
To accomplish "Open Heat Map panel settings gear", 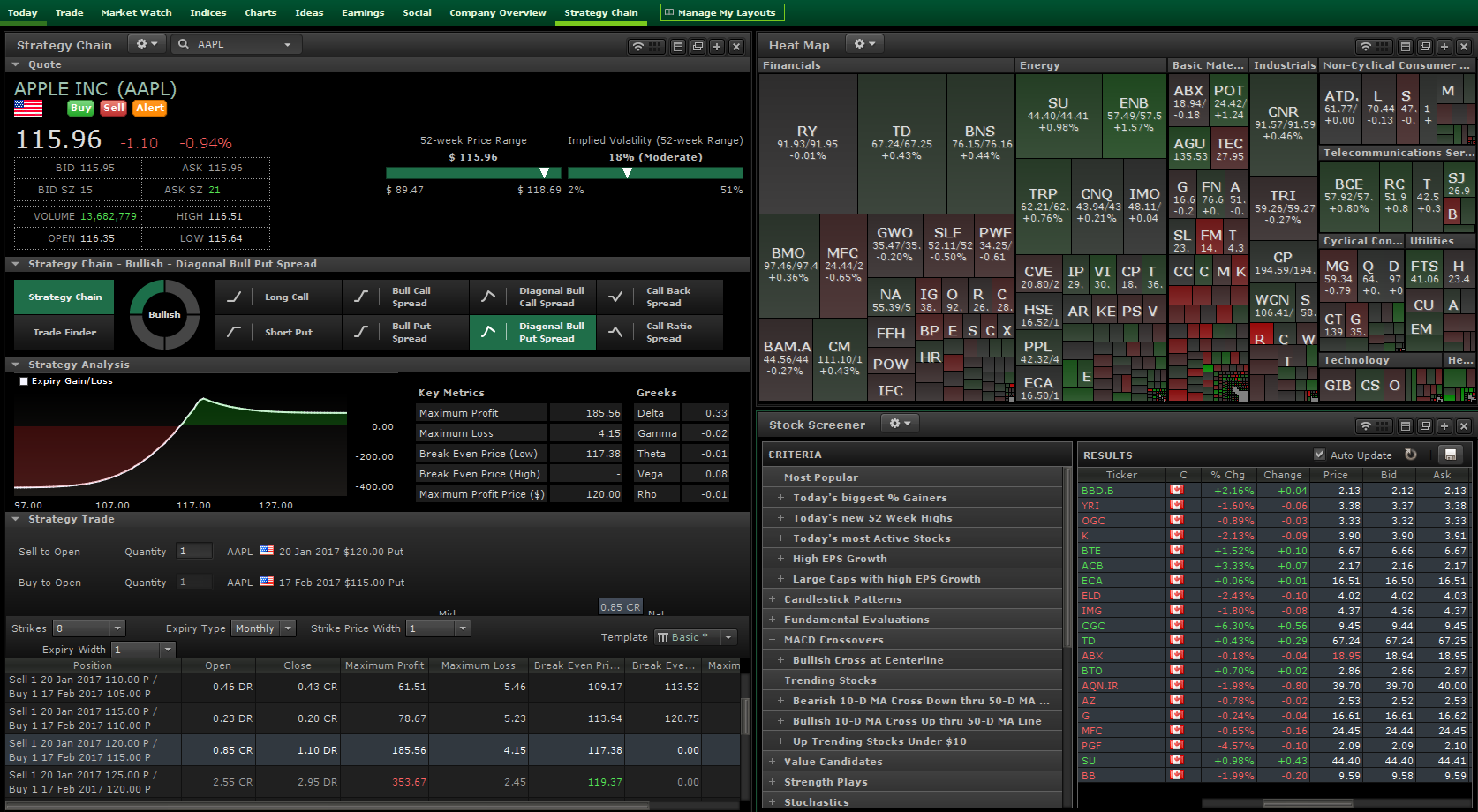I will pos(864,44).
